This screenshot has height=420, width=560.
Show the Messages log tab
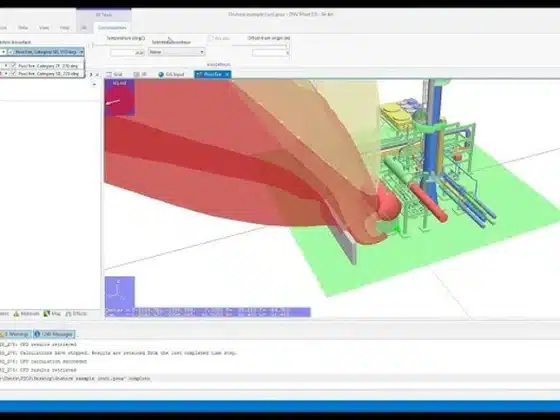54,334
